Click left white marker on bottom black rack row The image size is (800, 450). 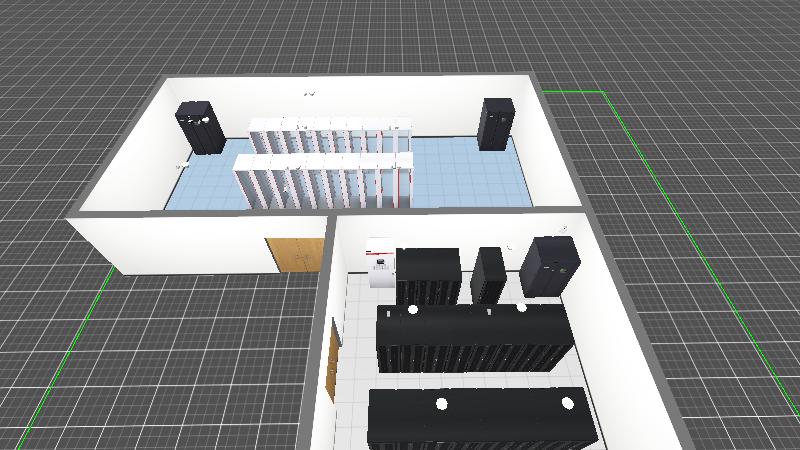(x=441, y=404)
